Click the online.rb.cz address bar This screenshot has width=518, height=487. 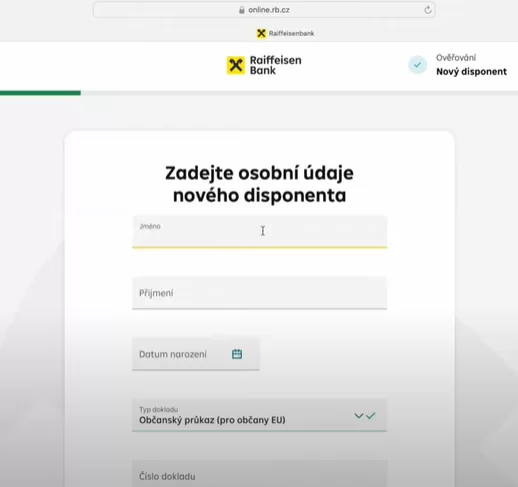click(264, 10)
